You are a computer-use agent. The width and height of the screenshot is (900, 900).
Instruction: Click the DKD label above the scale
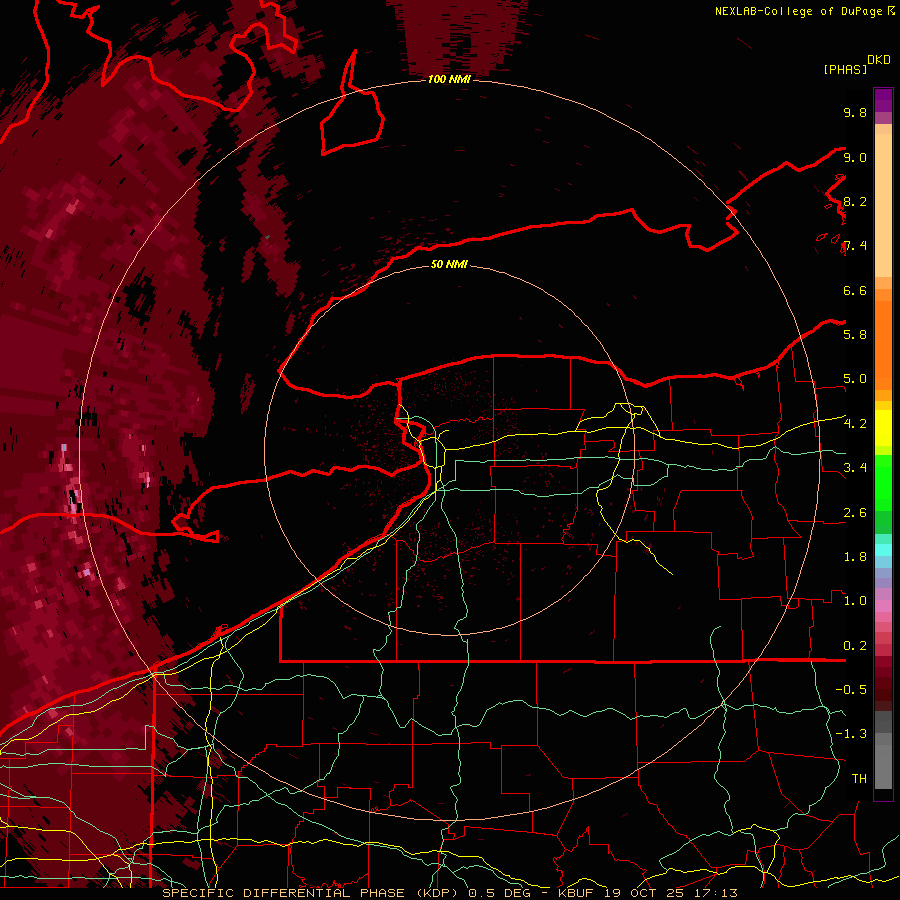[879, 60]
